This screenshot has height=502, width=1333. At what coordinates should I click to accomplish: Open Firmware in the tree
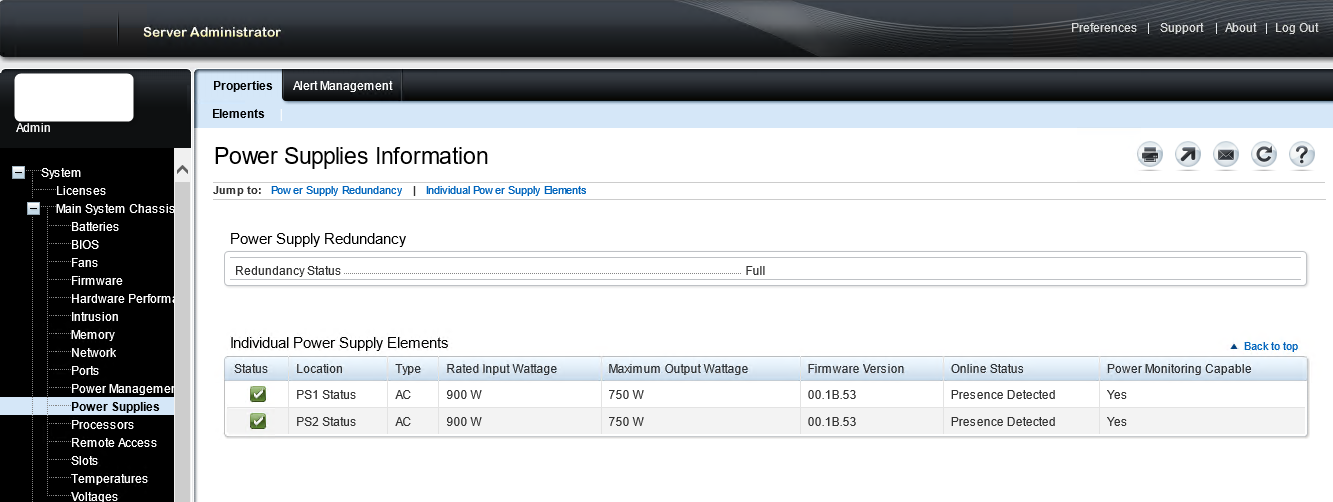coord(97,281)
